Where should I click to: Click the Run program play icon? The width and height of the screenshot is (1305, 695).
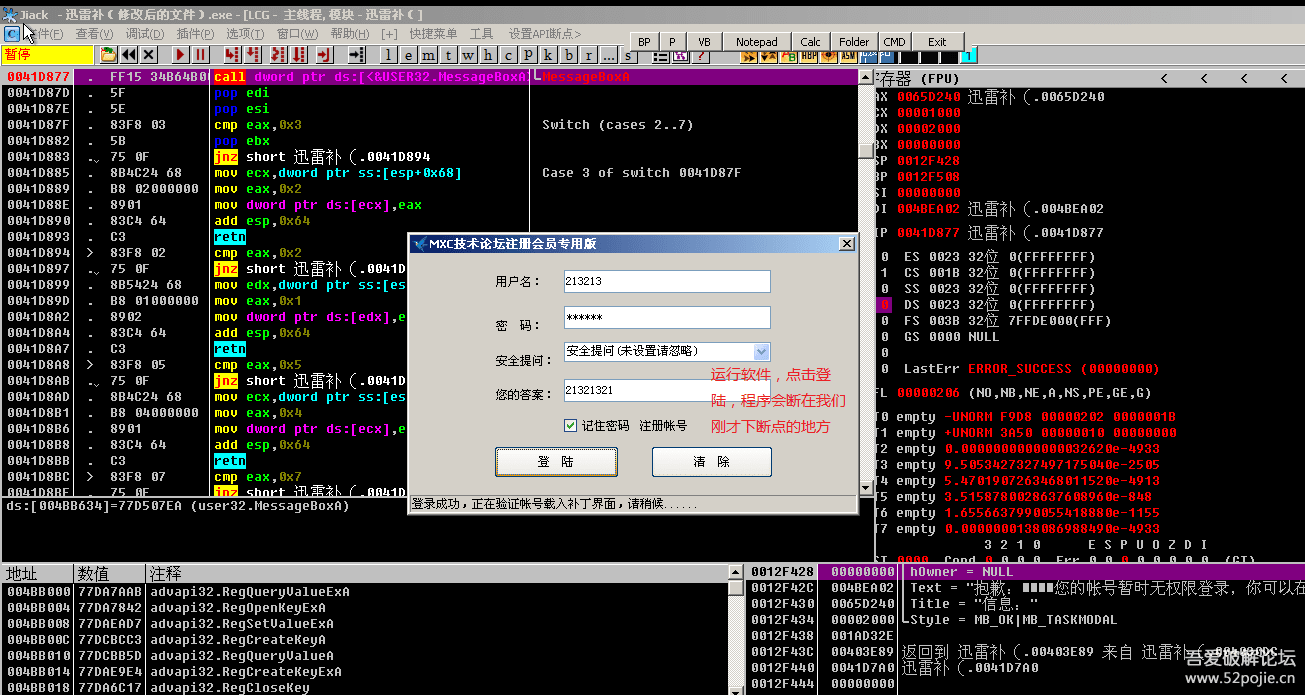coord(180,54)
